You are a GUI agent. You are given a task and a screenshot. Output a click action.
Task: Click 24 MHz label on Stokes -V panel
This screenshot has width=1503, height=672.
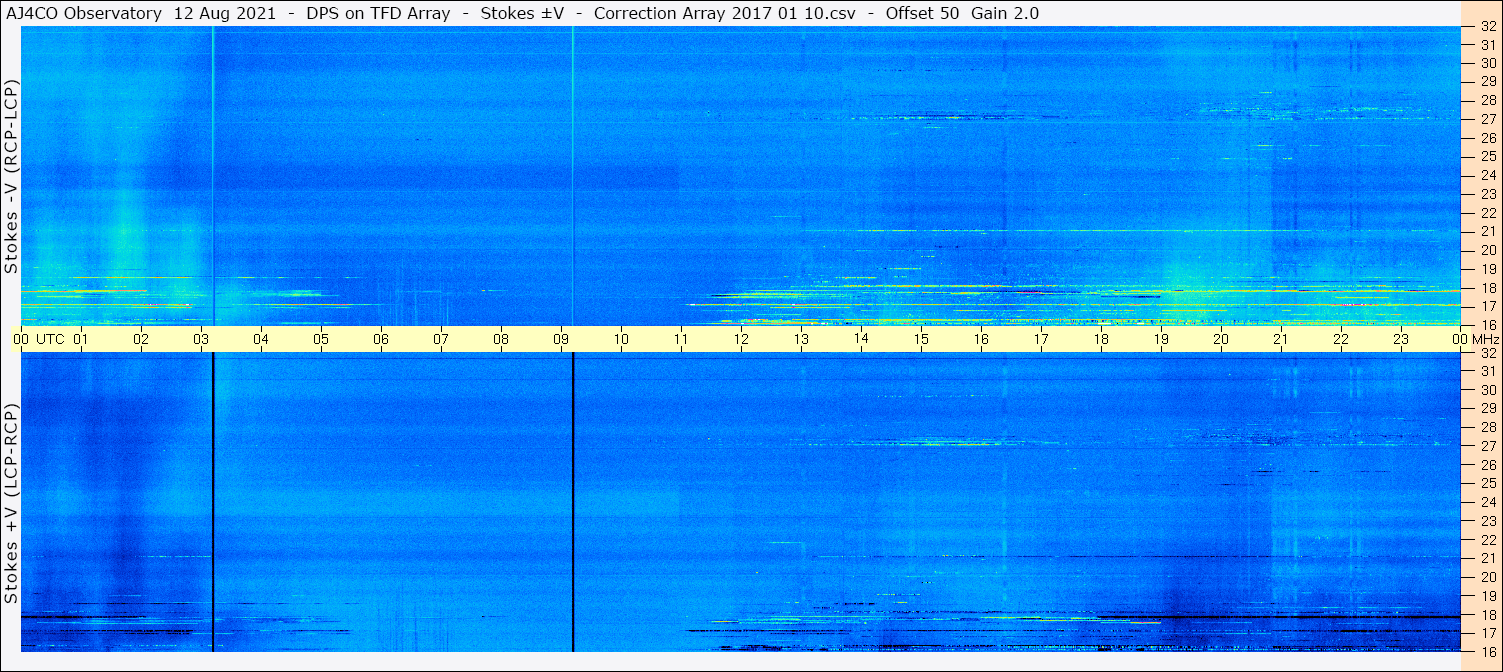(1488, 175)
